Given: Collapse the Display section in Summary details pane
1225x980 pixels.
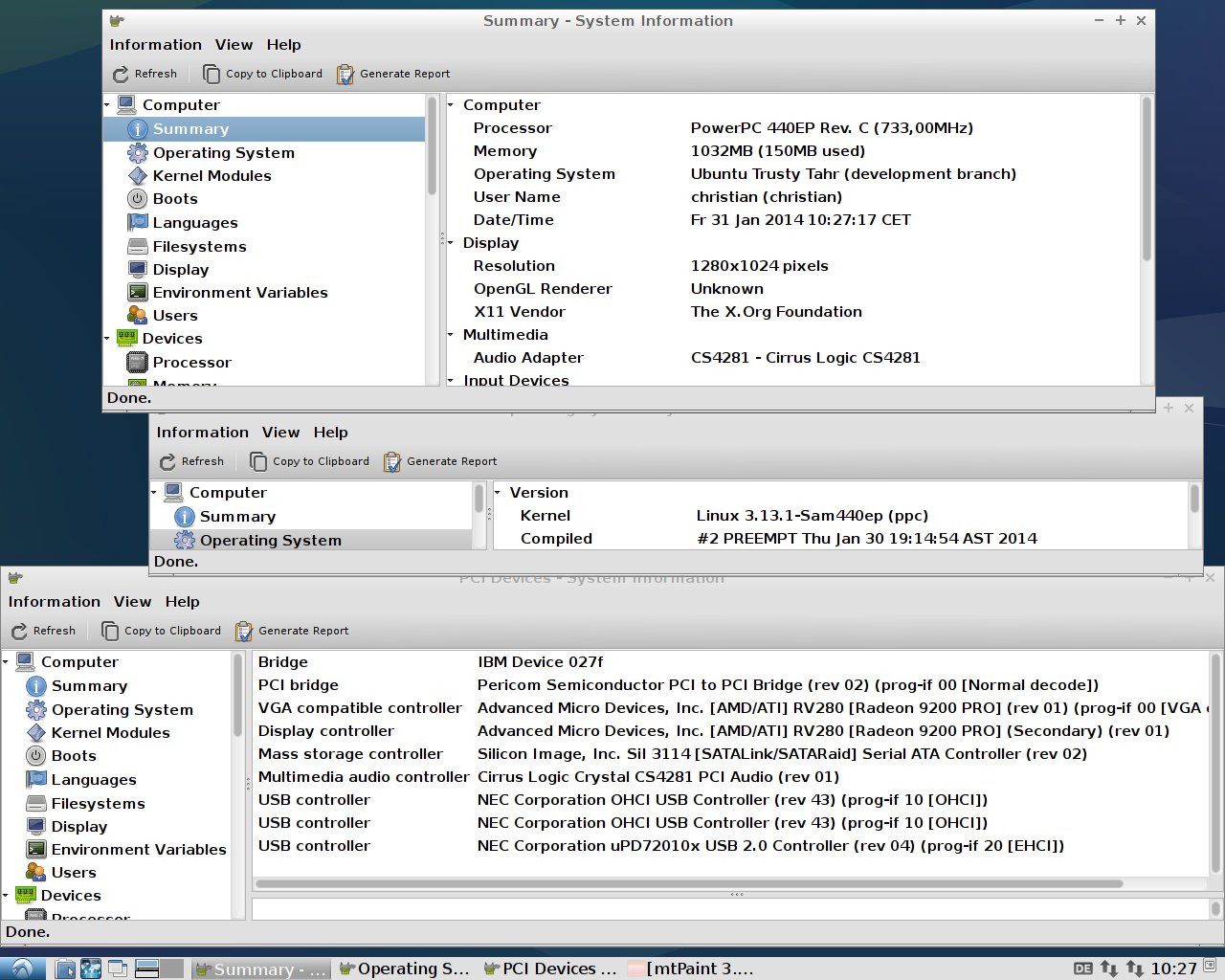Looking at the screenshot, I should pyautogui.click(x=451, y=243).
